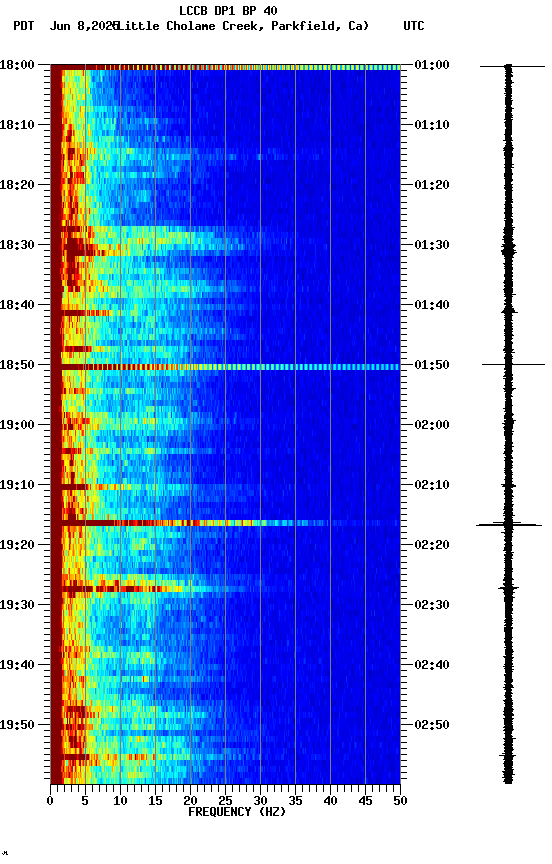
Task: Click the 01:50 UTC time label
Action: (432, 365)
